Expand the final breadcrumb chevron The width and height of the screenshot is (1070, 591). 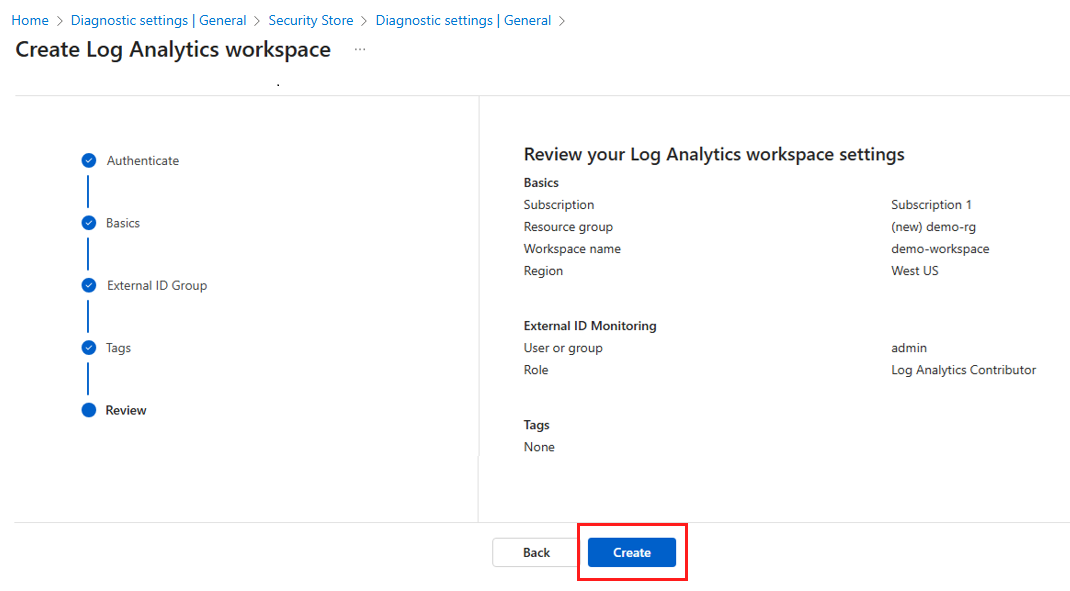[x=563, y=20]
